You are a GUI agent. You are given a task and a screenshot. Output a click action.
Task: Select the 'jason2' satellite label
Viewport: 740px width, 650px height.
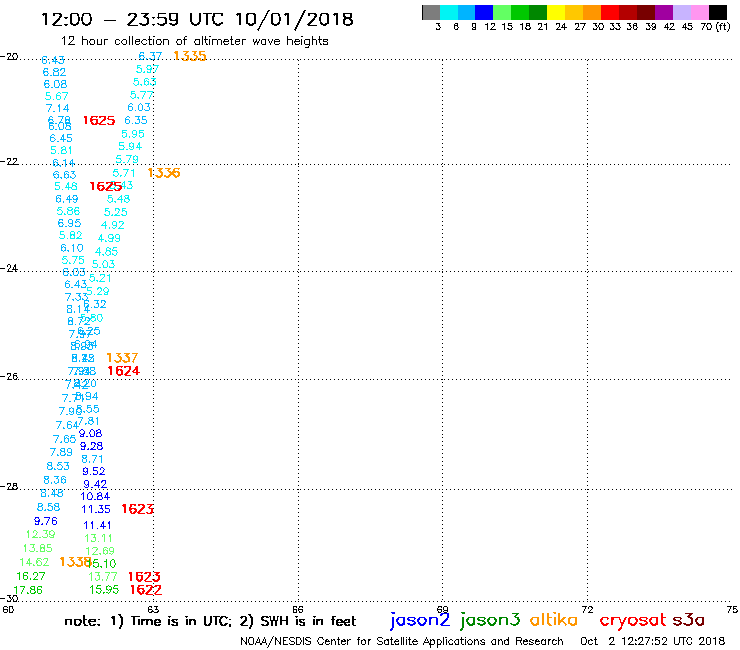click(x=420, y=620)
